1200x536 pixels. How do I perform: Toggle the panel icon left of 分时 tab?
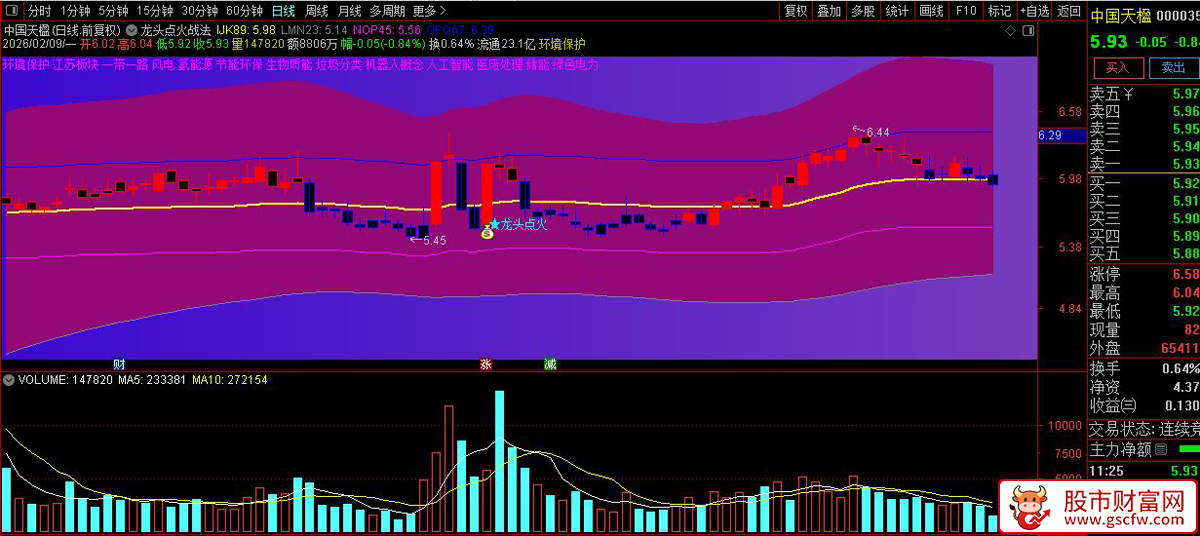[x=13, y=11]
